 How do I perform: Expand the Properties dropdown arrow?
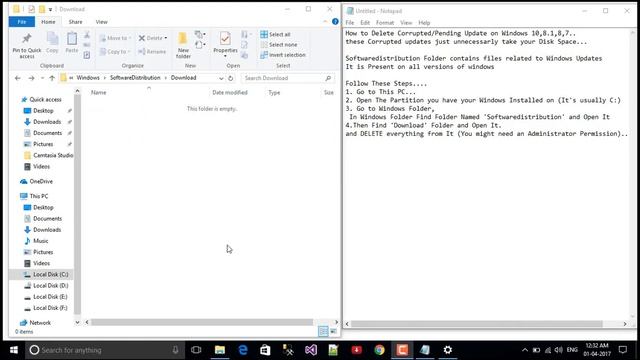[x=225, y=56]
